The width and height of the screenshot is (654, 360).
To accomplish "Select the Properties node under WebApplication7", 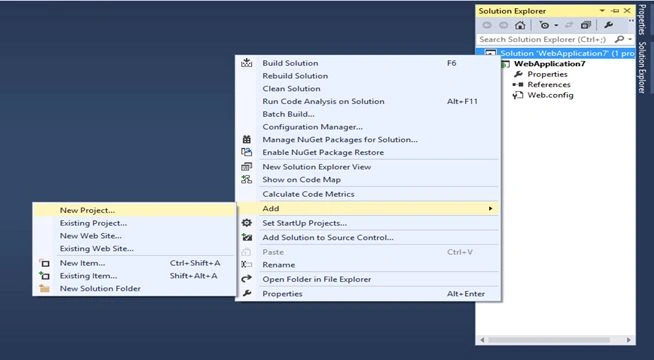I will 547,74.
